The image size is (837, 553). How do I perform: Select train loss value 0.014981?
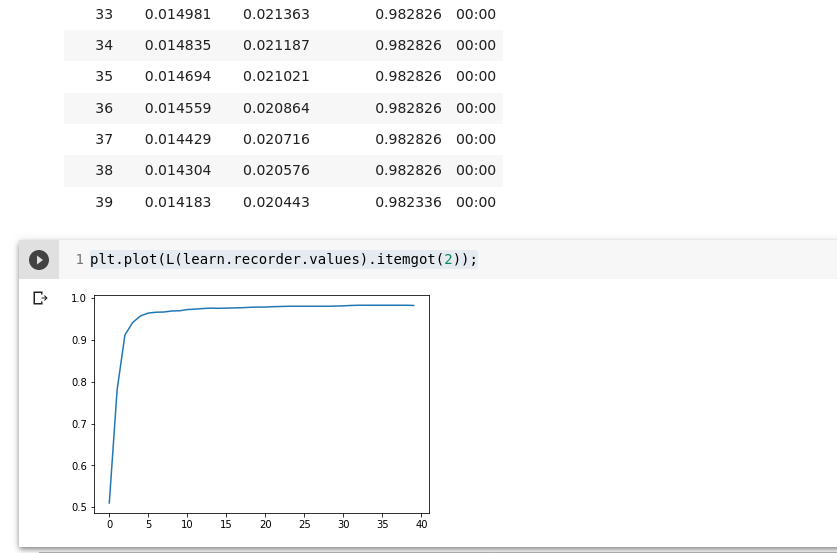click(178, 15)
